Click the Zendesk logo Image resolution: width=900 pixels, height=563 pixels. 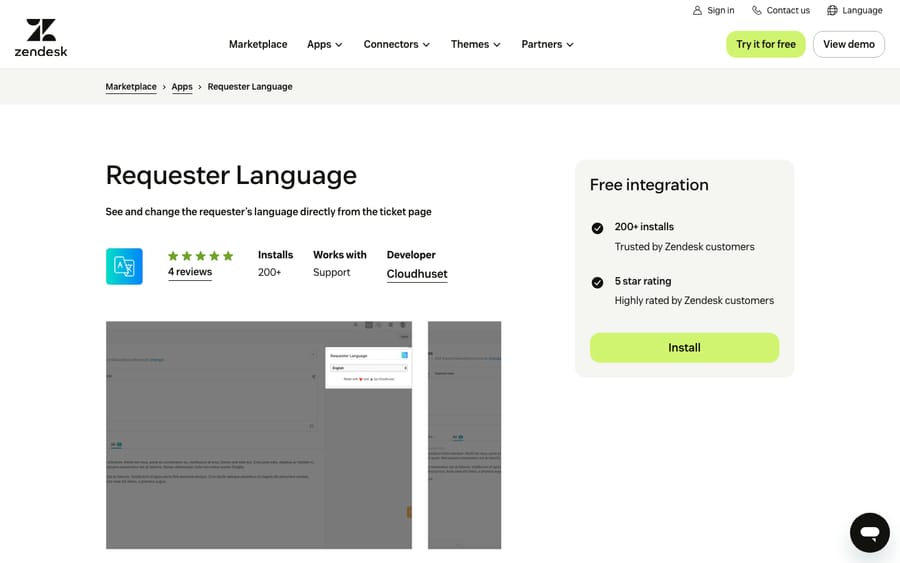click(x=41, y=38)
